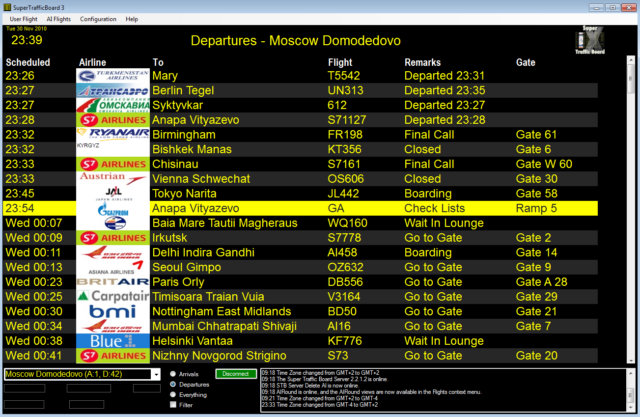
Task: Select the Departures radio button
Action: click(x=172, y=384)
